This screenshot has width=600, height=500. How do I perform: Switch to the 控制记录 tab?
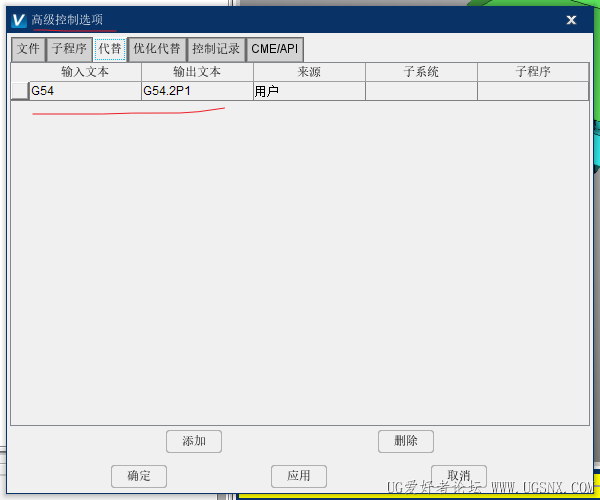216,49
